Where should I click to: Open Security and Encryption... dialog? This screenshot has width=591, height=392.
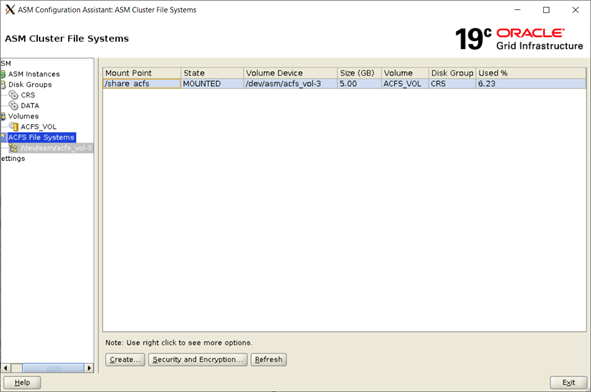pyautogui.click(x=198, y=360)
